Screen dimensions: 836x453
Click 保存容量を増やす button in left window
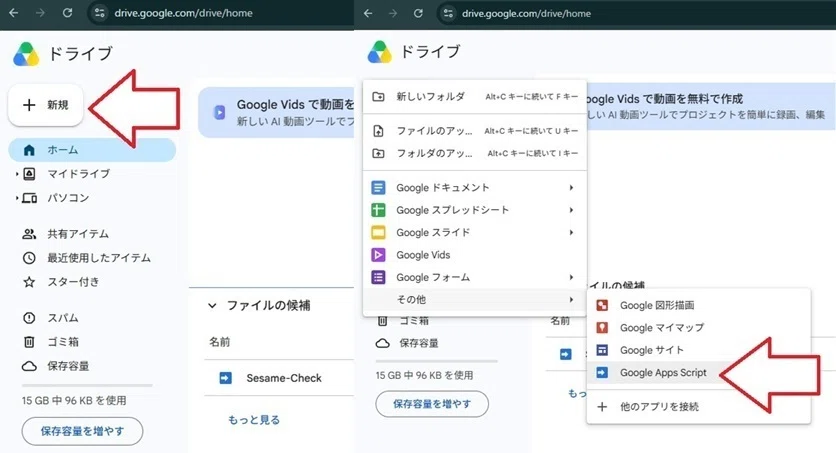click(x=82, y=431)
